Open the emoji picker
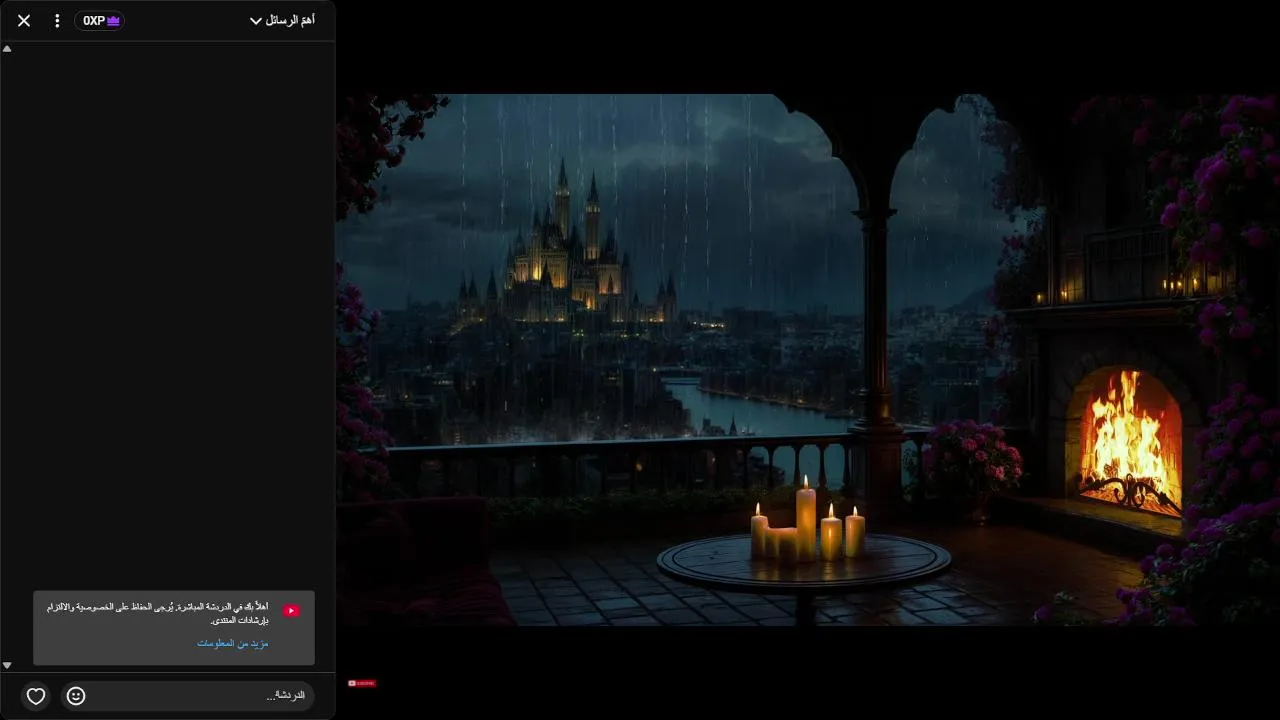 76,696
